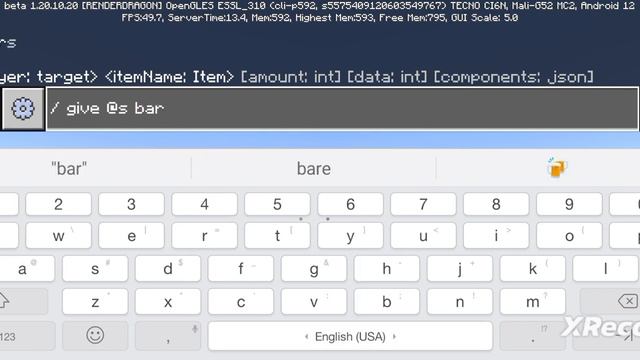The image size is (640, 360).
Task: Choose the "bar" keyboard suggestion
Action: (69, 169)
